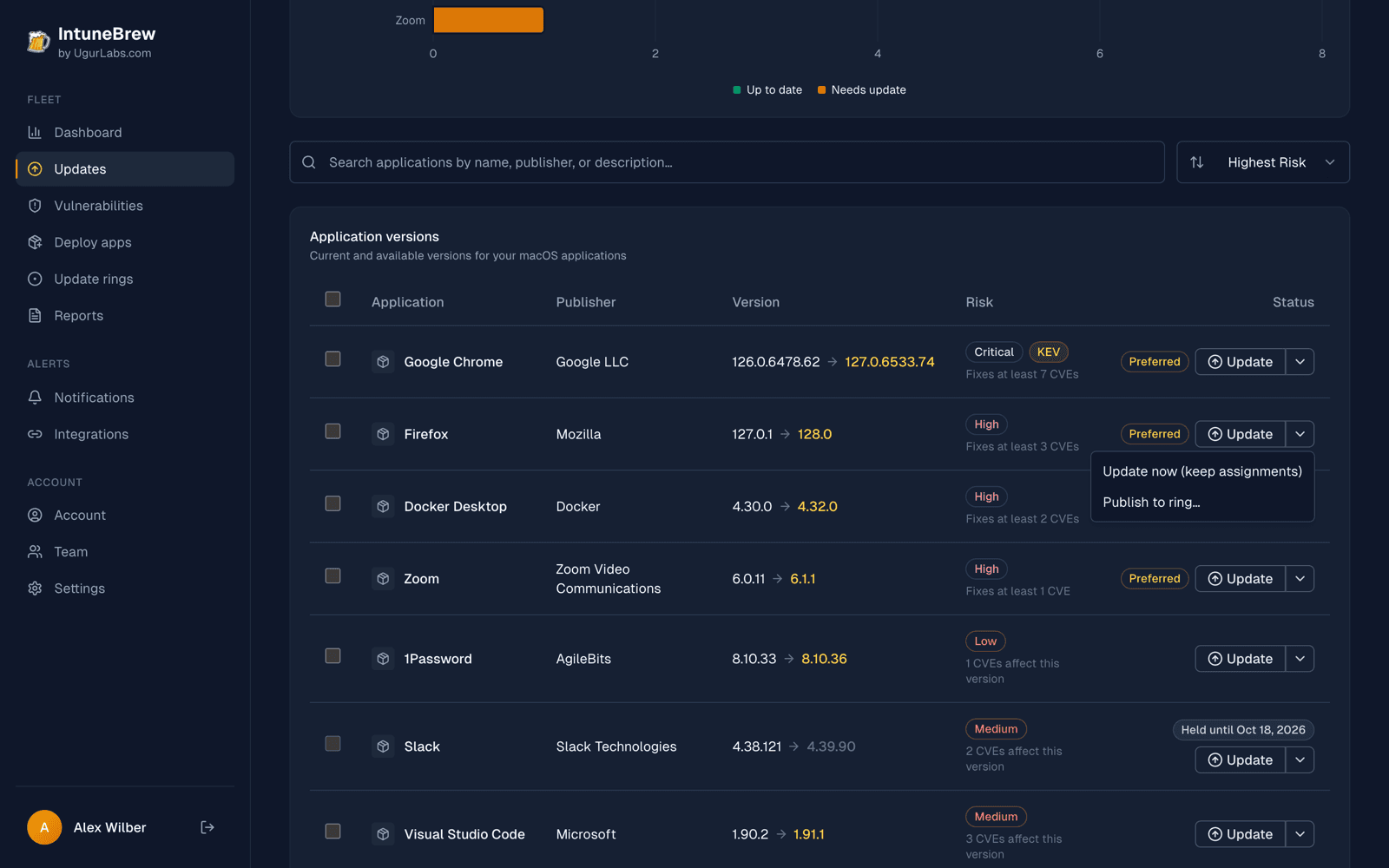This screenshot has height=868, width=1389.
Task: Open the Team page
Action: pos(125,551)
